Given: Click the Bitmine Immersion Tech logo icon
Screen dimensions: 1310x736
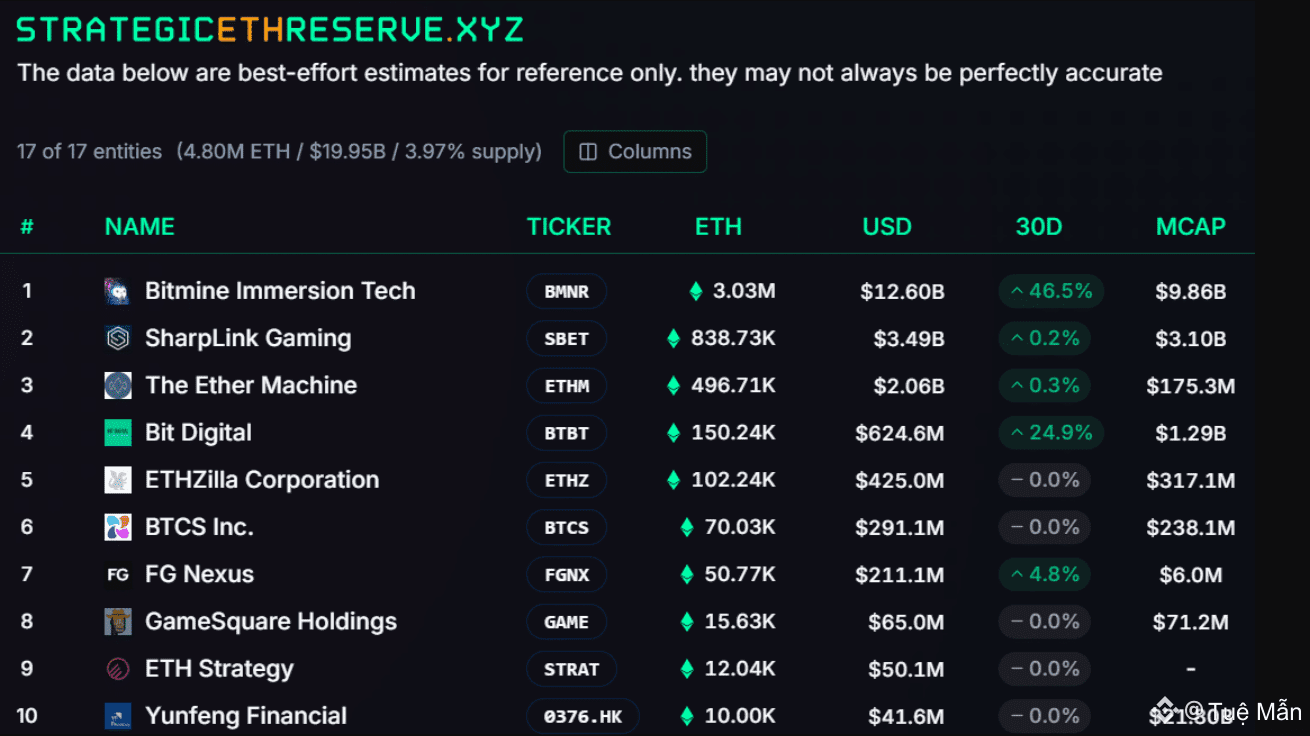Looking at the screenshot, I should pyautogui.click(x=118, y=291).
